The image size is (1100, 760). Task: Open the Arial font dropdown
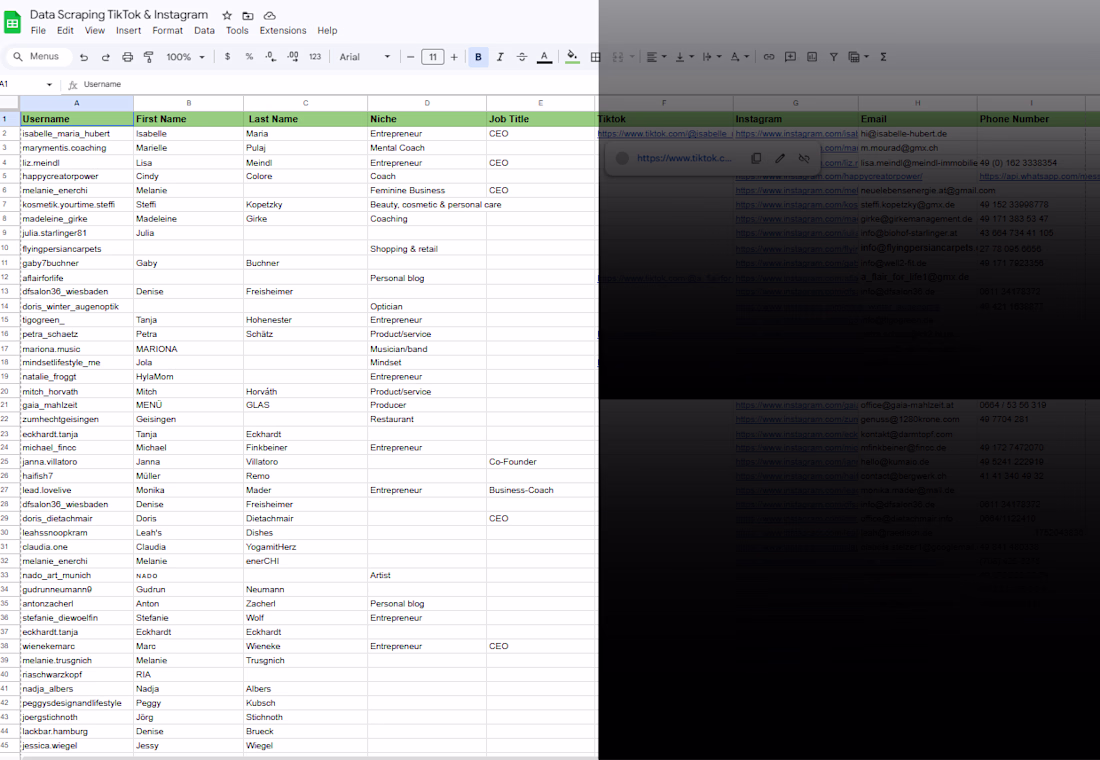coord(364,57)
